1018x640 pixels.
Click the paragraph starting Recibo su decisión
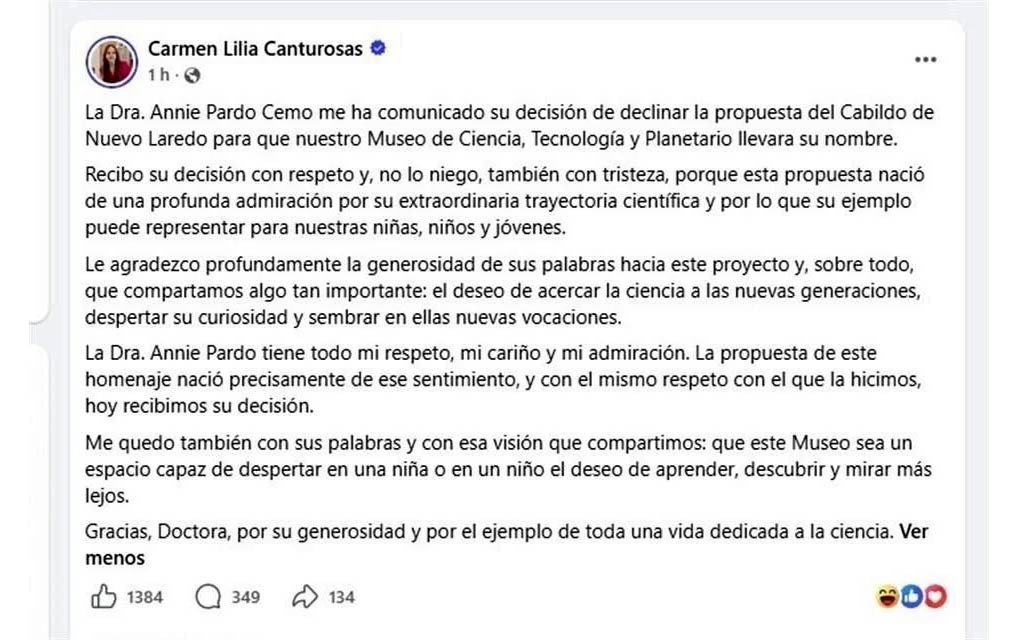(504, 201)
